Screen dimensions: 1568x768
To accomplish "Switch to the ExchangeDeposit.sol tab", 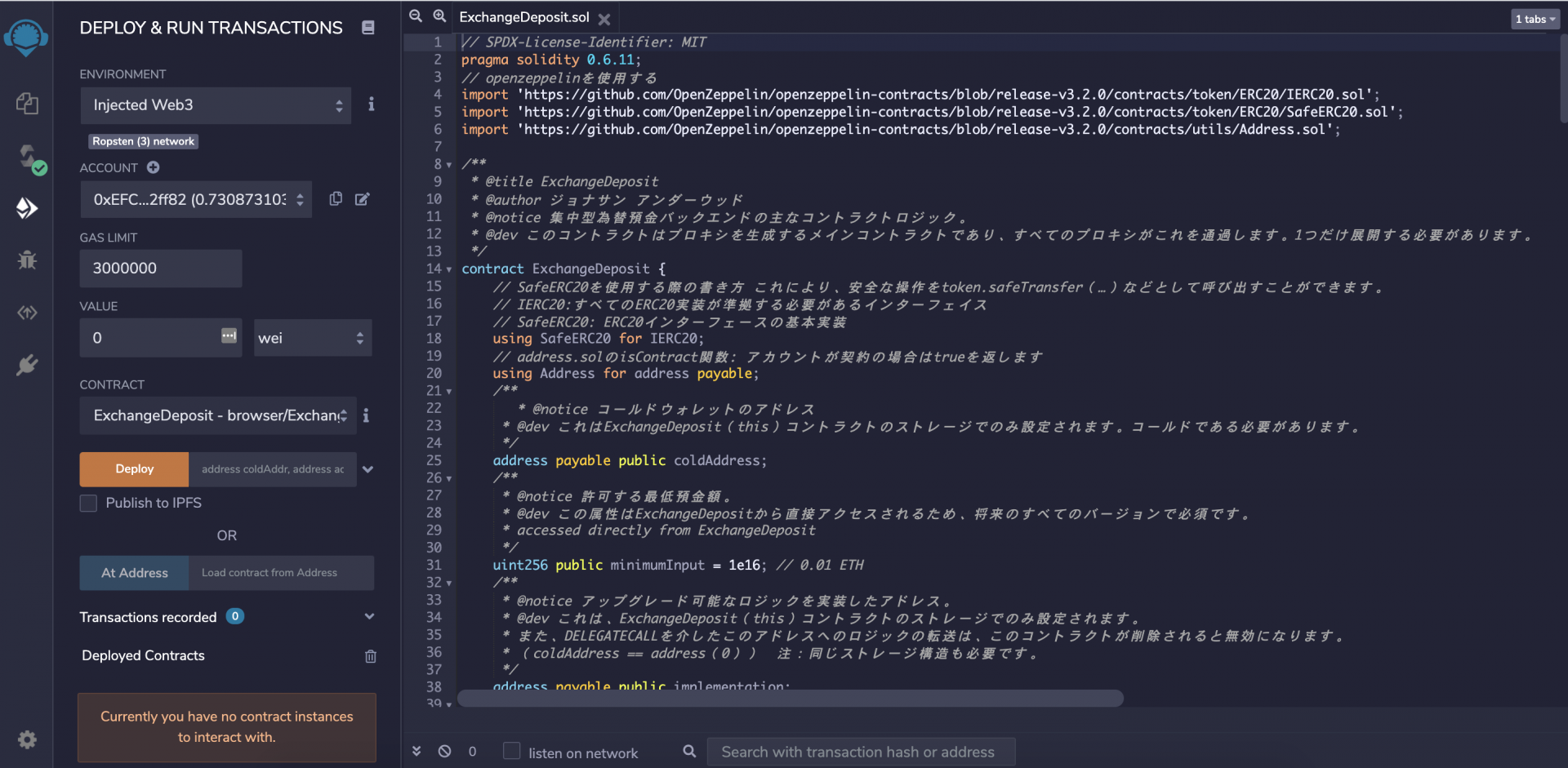I will coord(524,17).
